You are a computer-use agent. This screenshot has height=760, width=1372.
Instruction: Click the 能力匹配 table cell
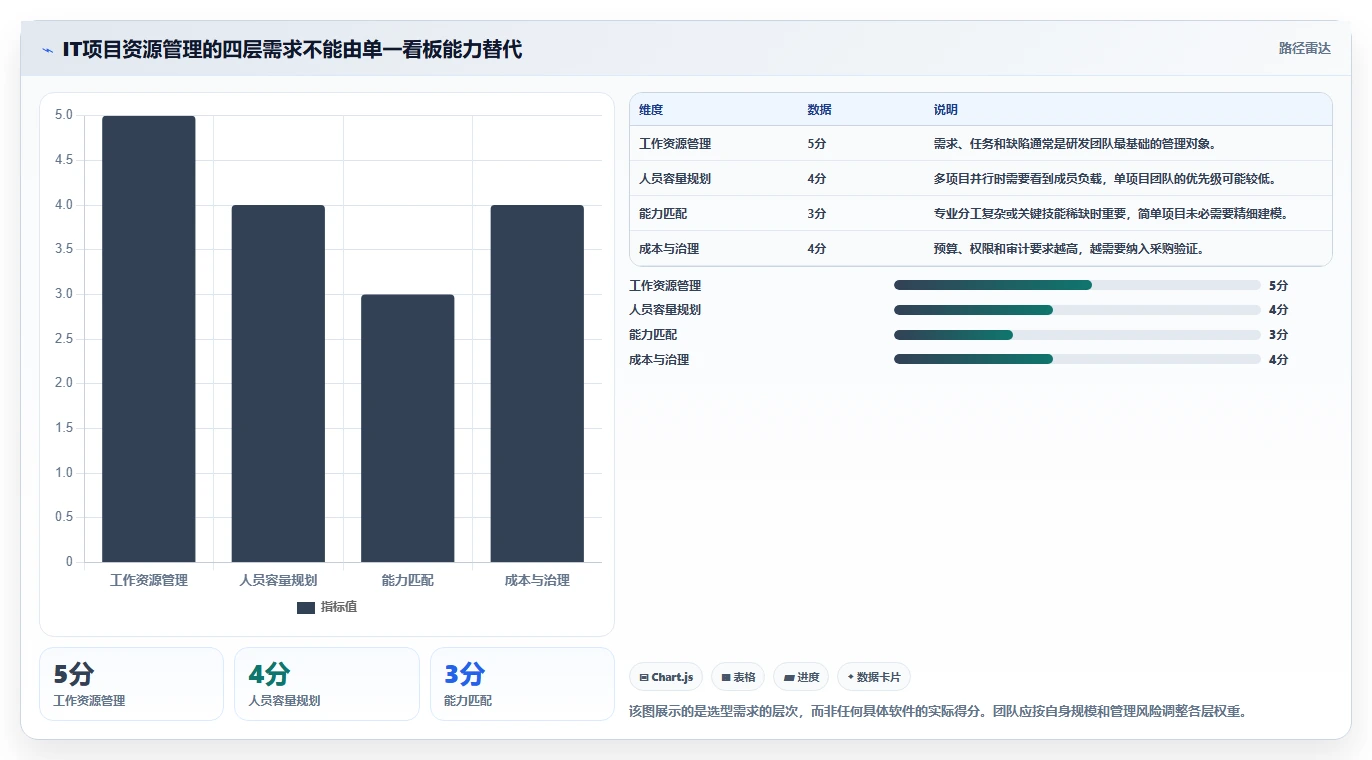pyautogui.click(x=663, y=214)
